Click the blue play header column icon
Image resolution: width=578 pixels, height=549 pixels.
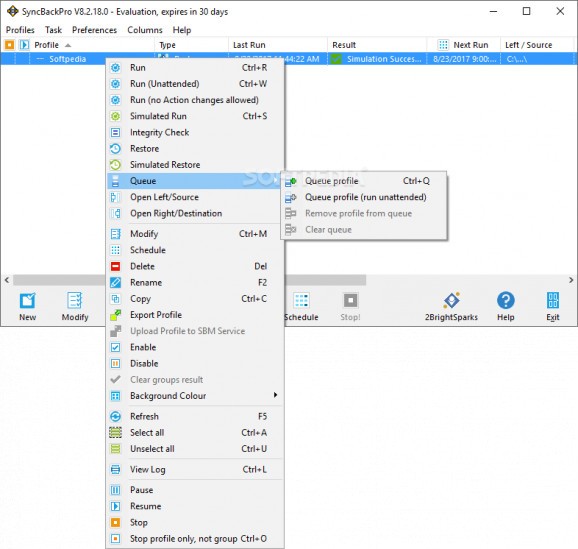(x=24, y=45)
